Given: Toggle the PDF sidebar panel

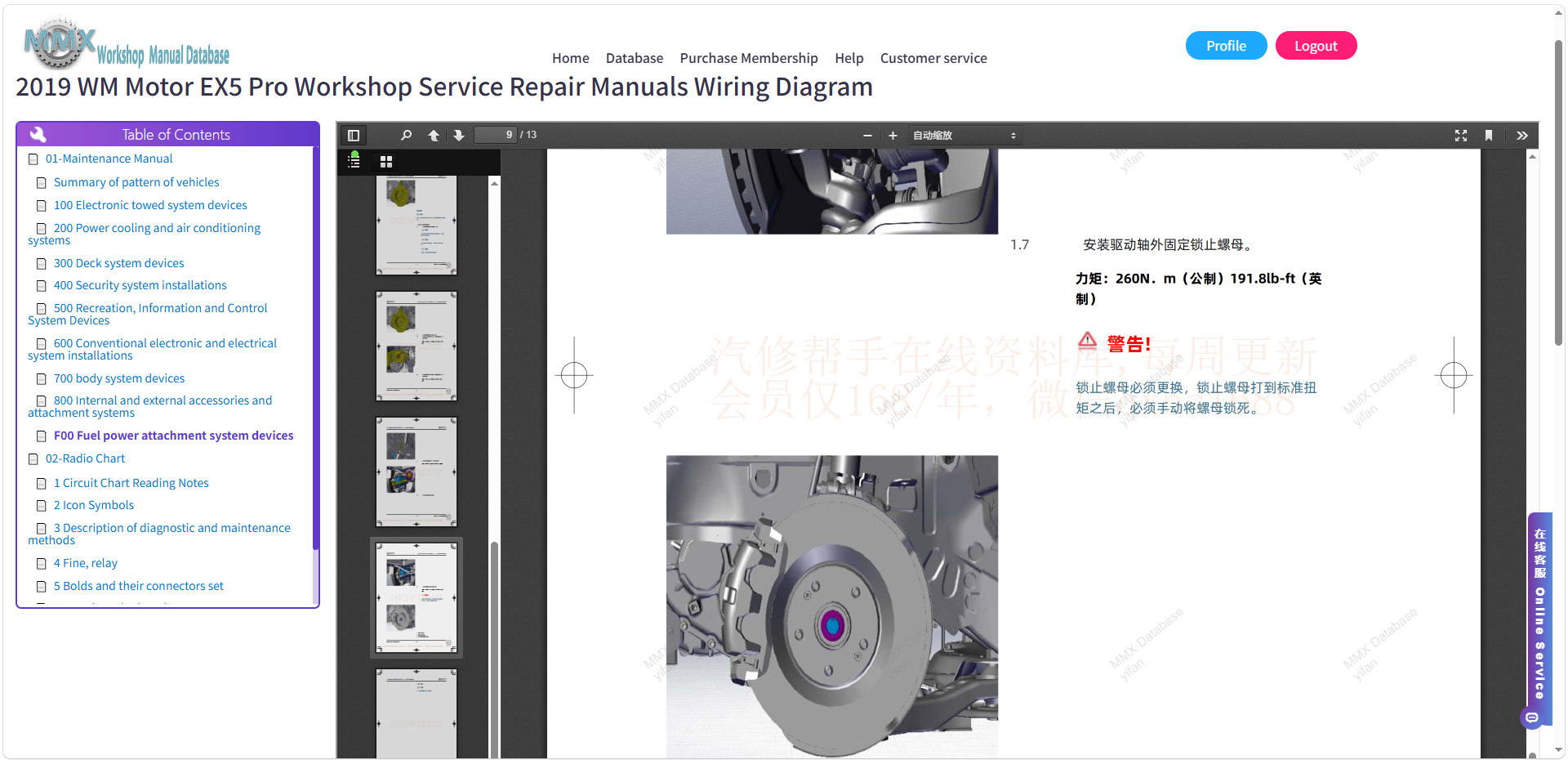Looking at the screenshot, I should tap(354, 136).
